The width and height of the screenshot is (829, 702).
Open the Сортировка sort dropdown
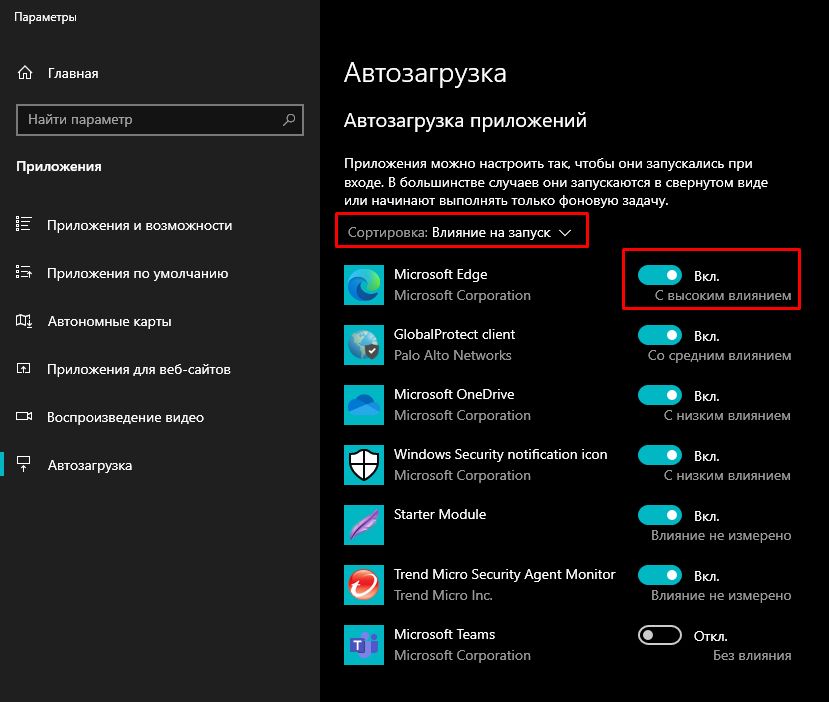(460, 232)
